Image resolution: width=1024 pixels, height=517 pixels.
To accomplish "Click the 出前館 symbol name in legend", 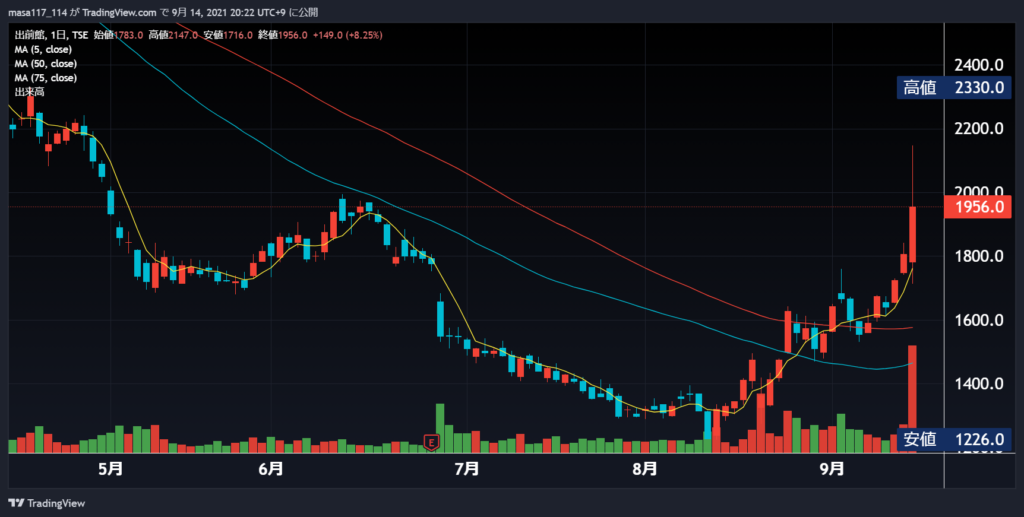I will 29,35.
